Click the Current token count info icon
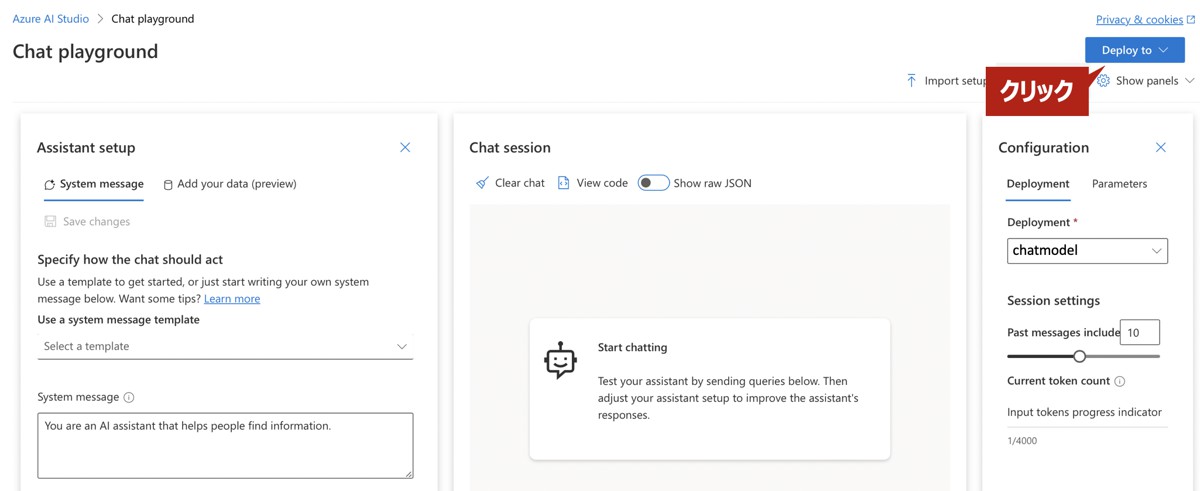This screenshot has height=491, width=1200. click(1120, 381)
